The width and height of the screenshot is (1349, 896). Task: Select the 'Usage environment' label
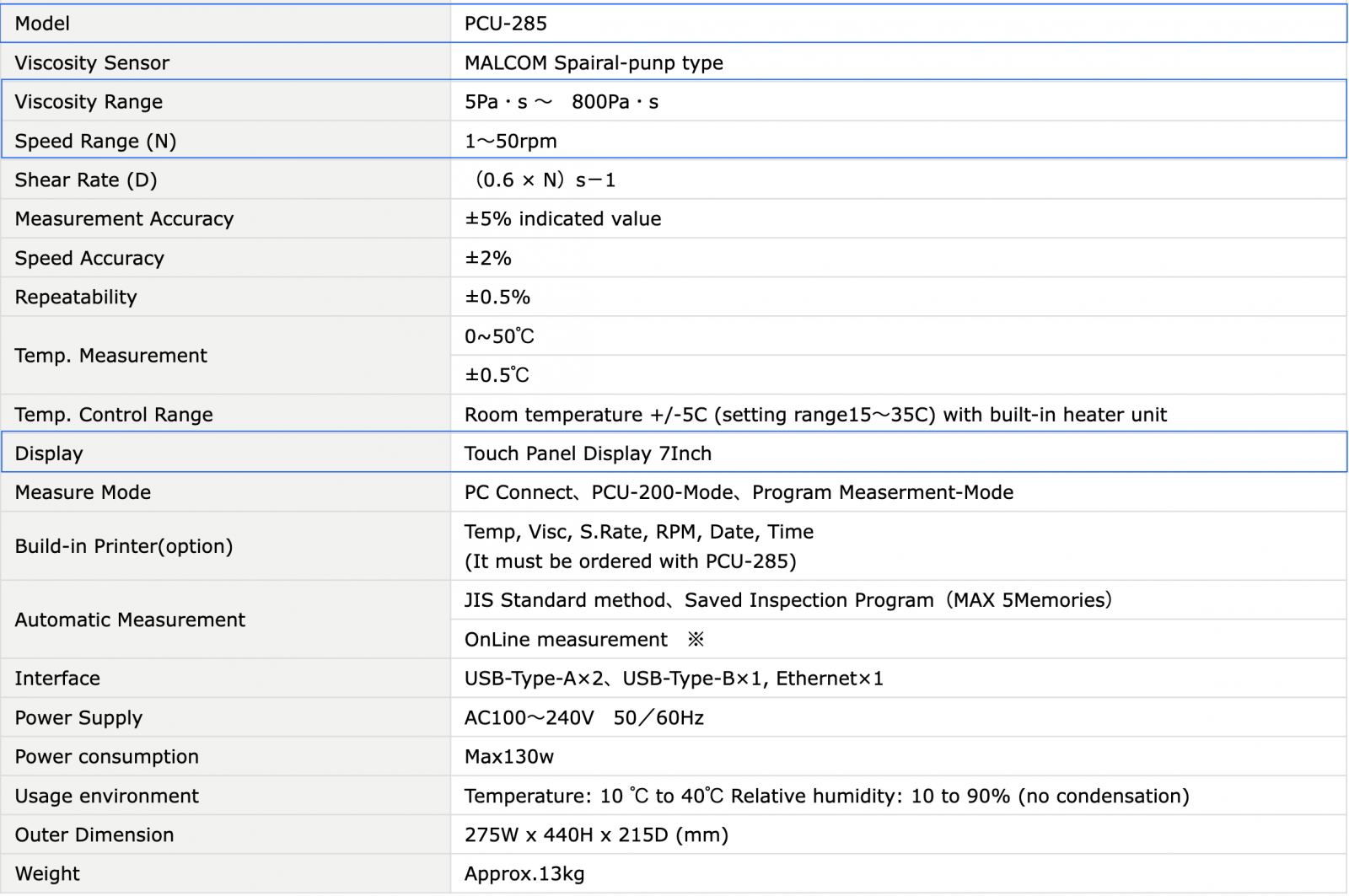pyautogui.click(x=107, y=797)
